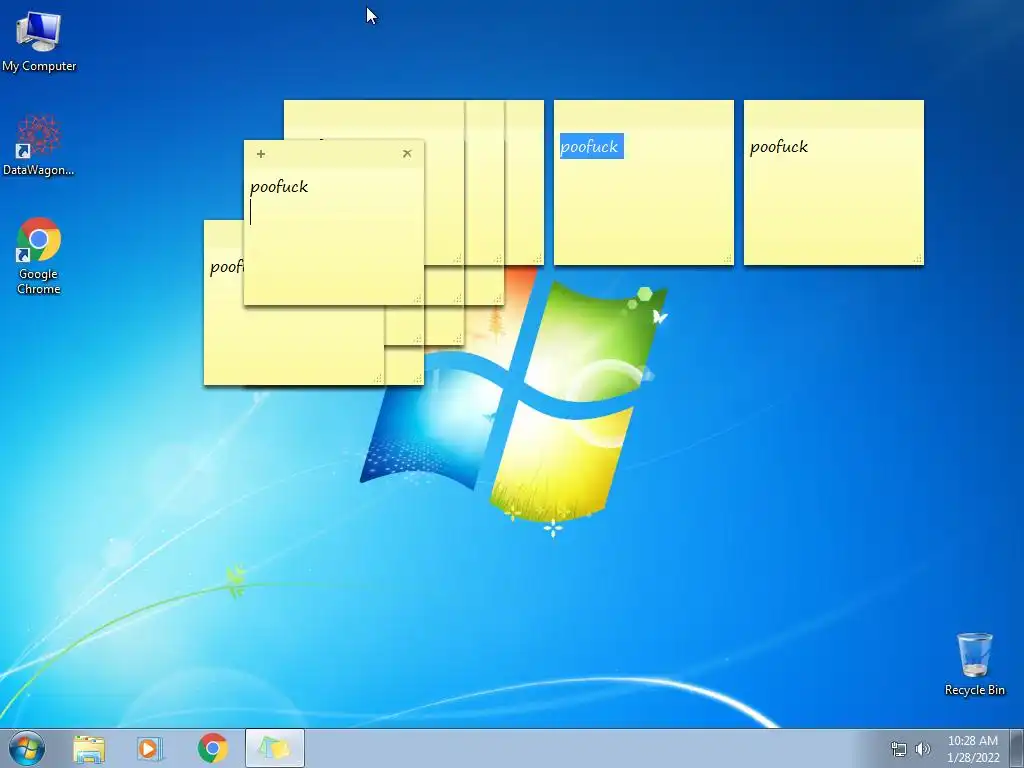The width and height of the screenshot is (1024, 768).
Task: Open Google Chrome desktop shortcut
Action: pos(39,255)
